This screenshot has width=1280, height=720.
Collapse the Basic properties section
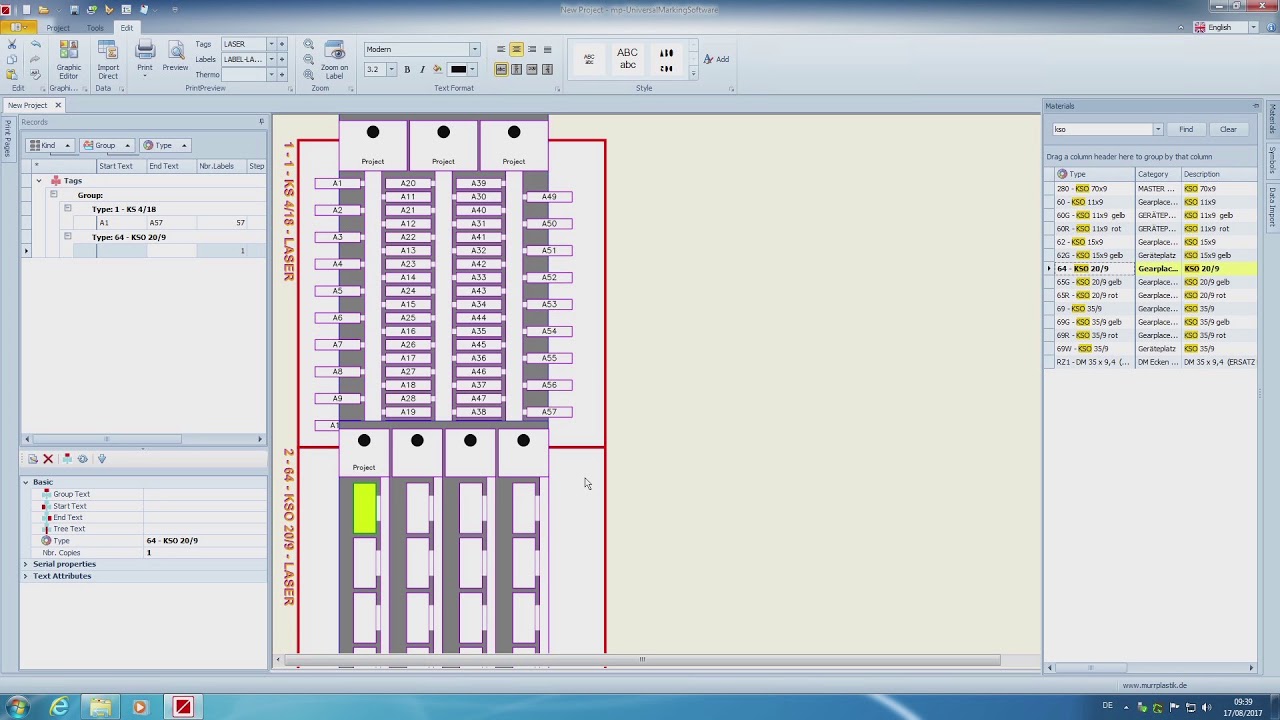[x=26, y=482]
